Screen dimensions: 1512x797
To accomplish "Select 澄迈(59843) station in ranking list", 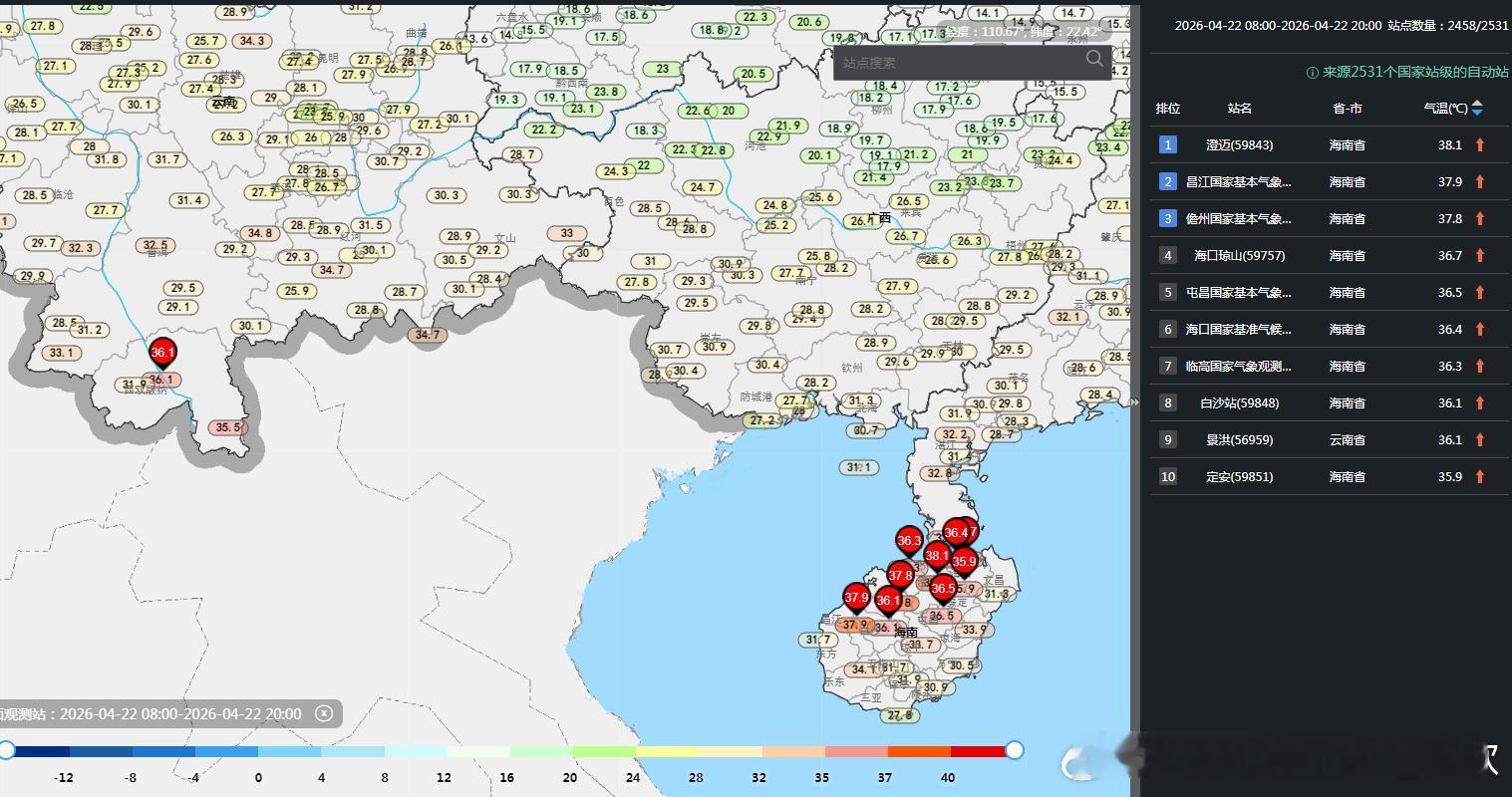I will coord(1239,144).
